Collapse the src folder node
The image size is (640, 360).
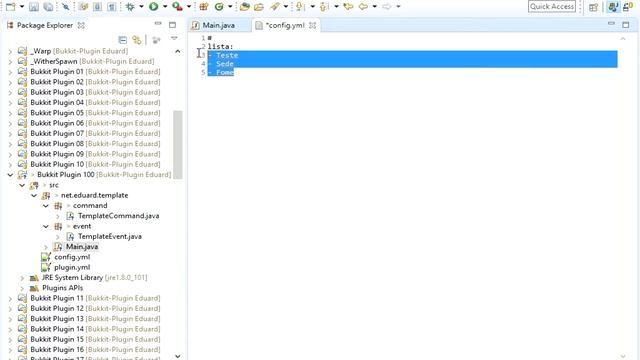coord(22,185)
